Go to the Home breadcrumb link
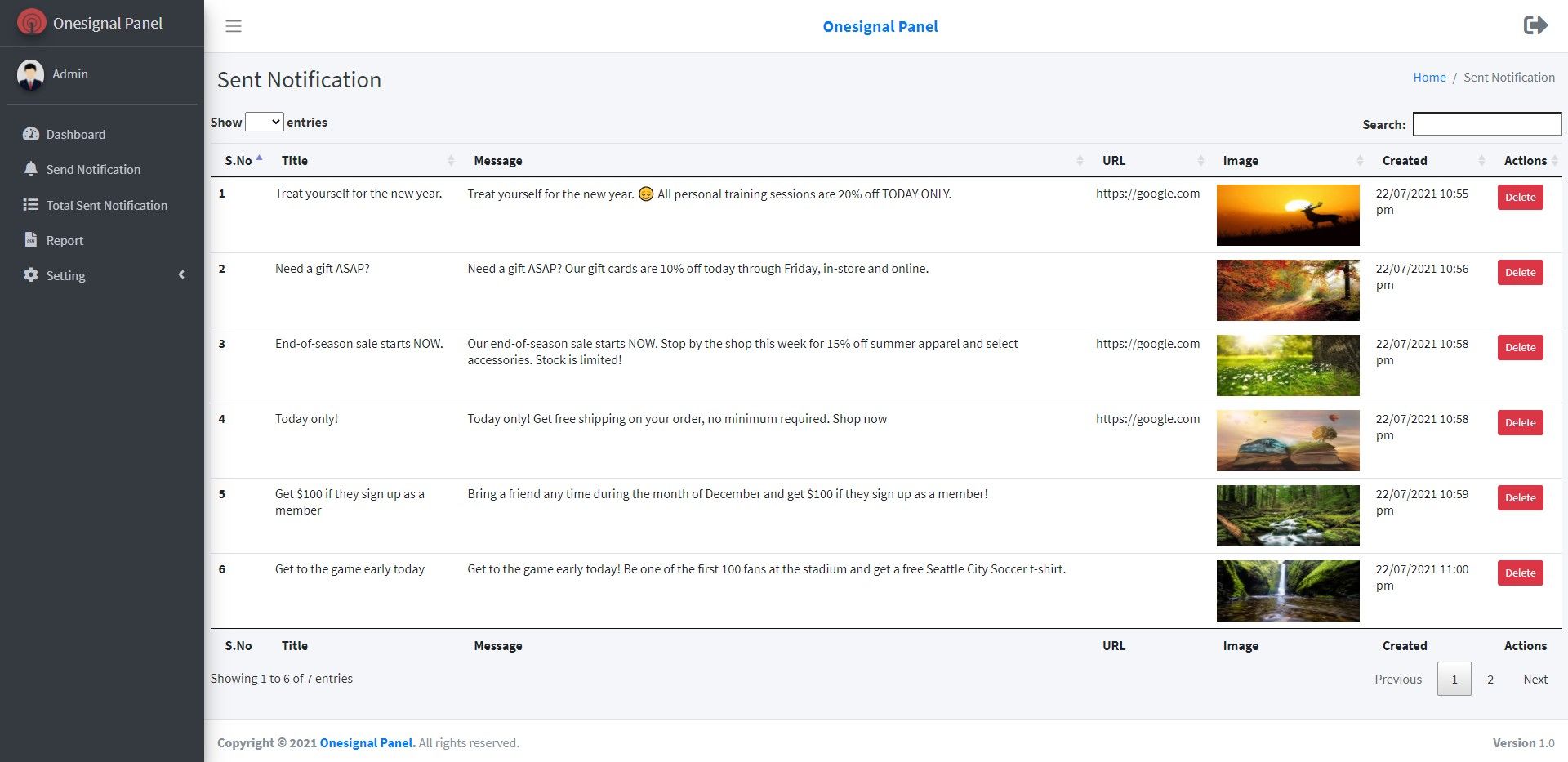 point(1429,78)
